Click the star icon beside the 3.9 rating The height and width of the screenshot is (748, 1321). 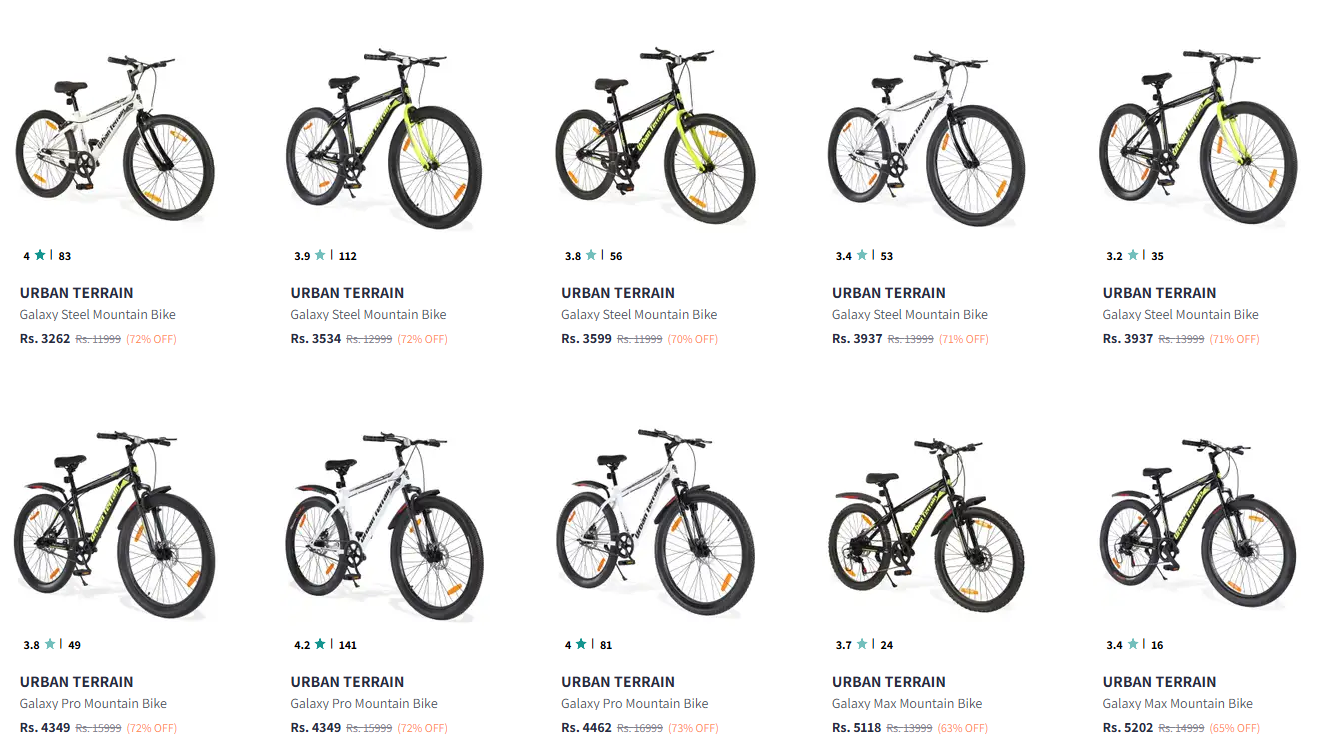320,255
